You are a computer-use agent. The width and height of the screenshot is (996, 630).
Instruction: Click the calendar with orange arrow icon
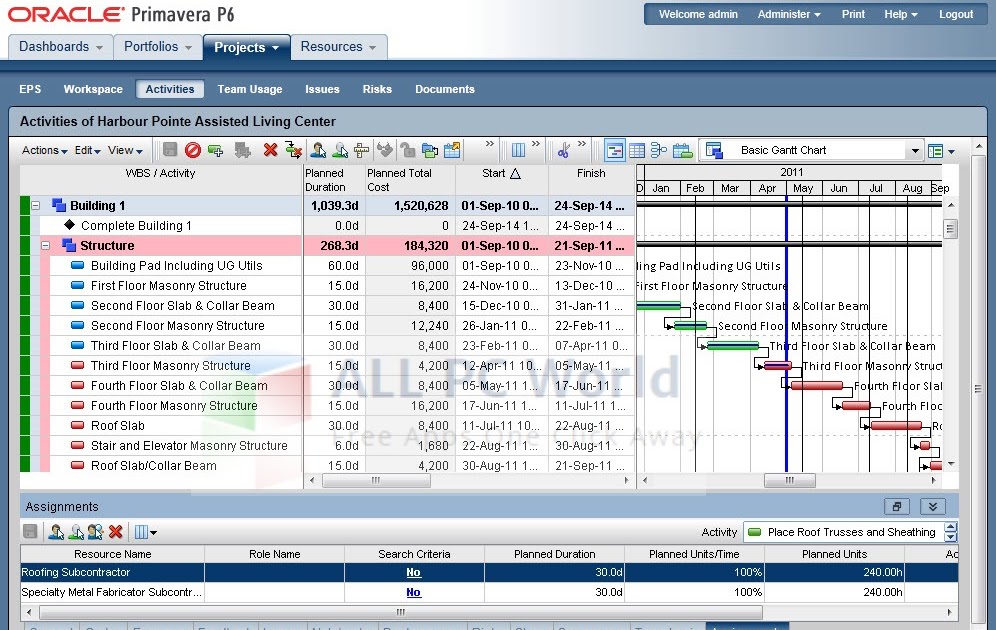(452, 151)
